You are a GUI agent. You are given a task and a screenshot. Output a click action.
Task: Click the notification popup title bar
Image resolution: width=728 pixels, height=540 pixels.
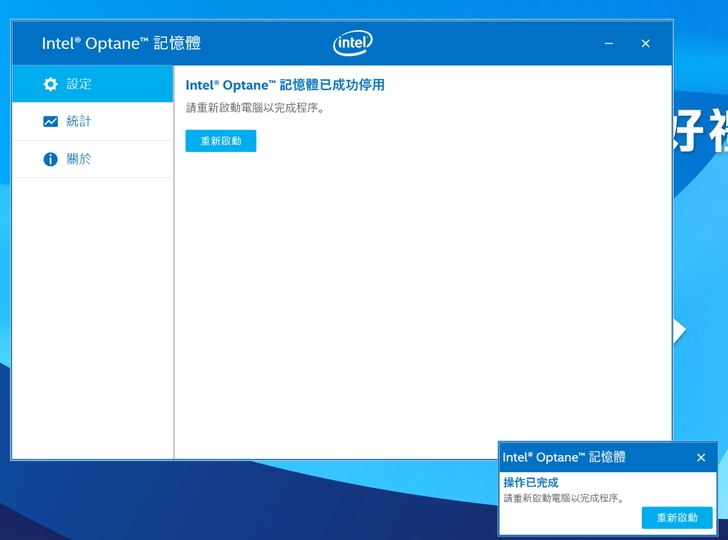coord(564,457)
